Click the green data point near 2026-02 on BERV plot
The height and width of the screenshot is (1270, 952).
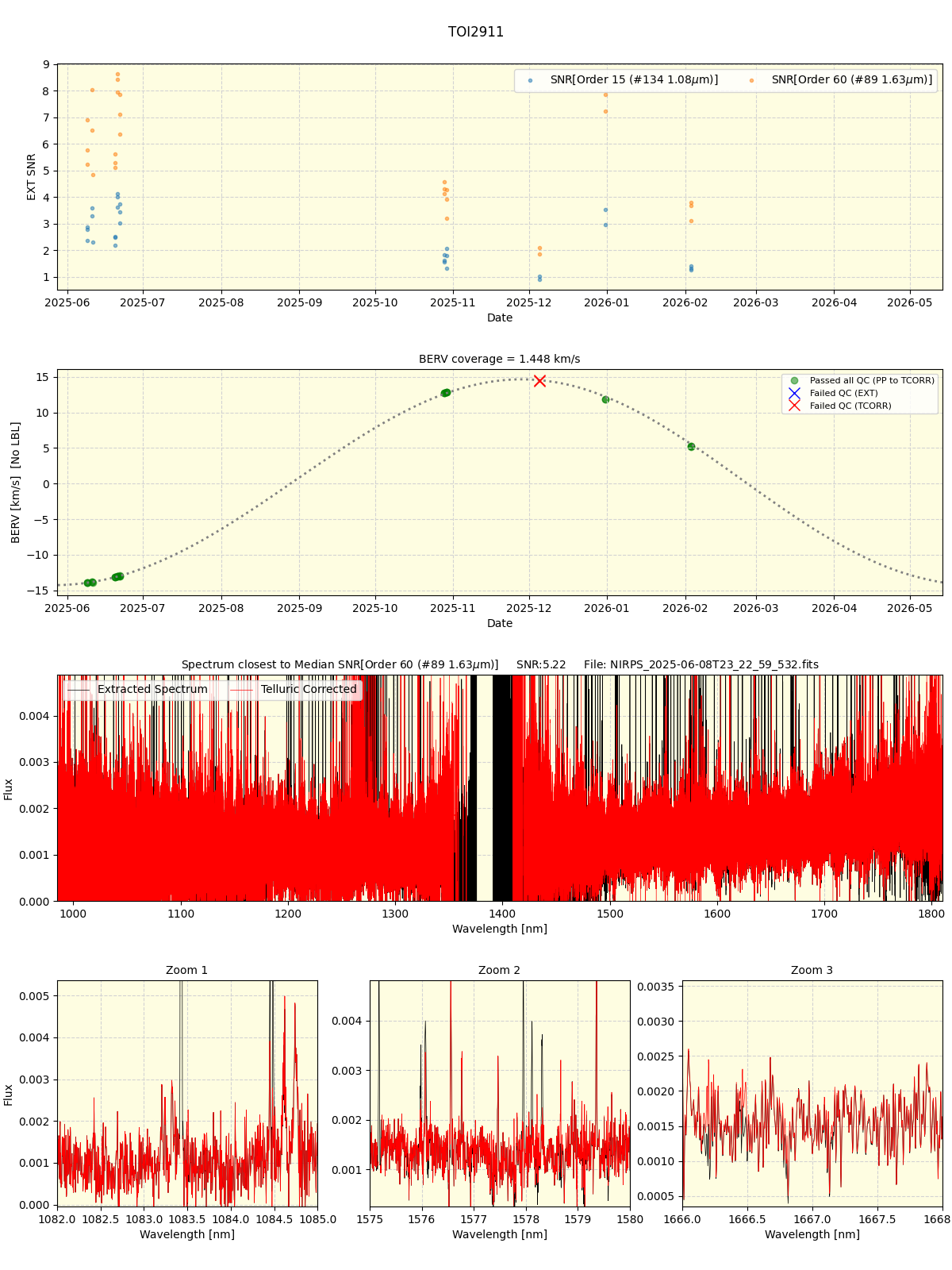(691, 447)
